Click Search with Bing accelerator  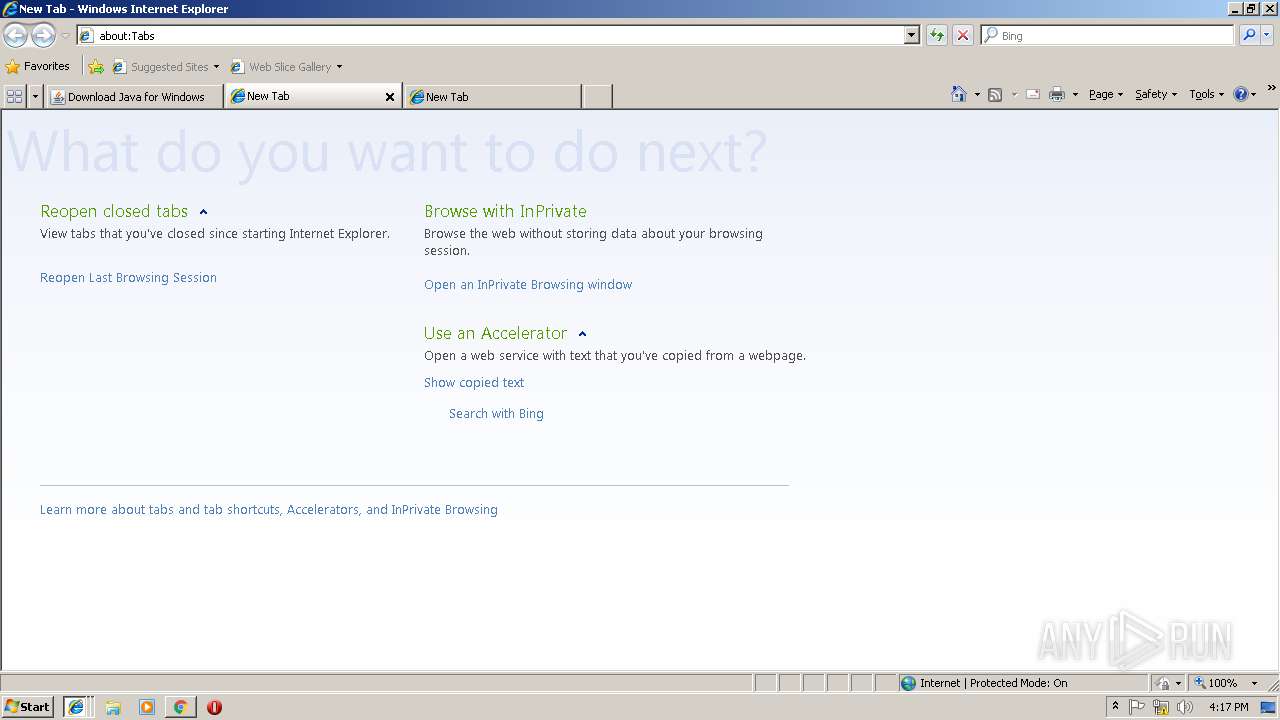tap(496, 414)
